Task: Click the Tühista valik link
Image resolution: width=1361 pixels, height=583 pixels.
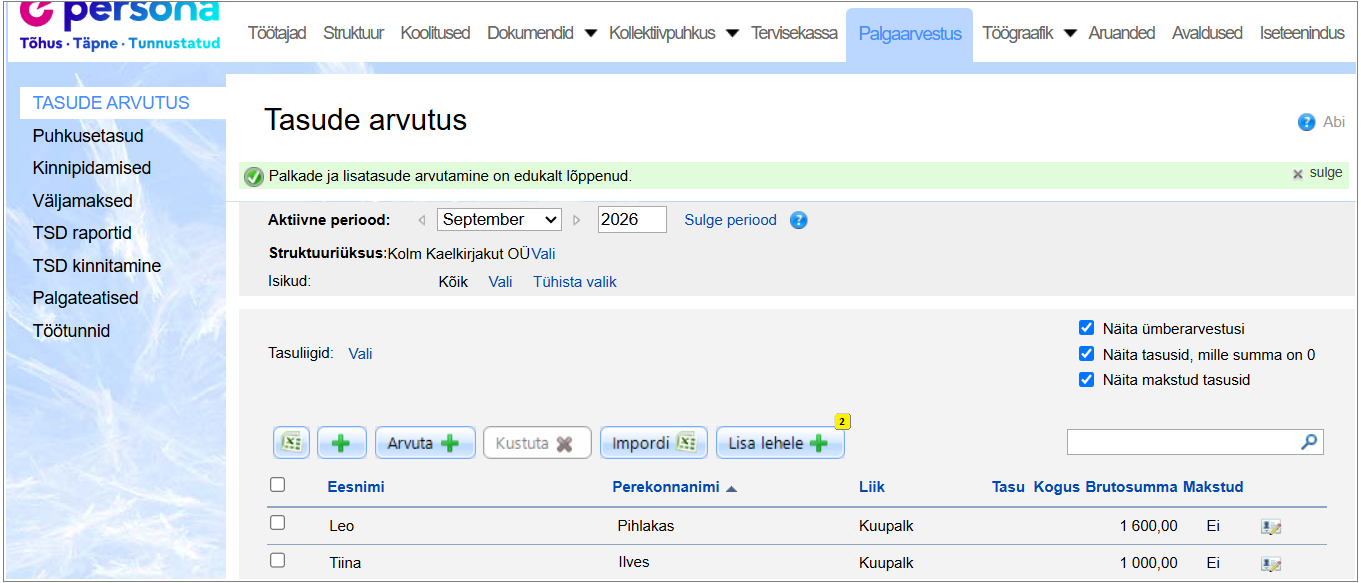Action: tap(575, 282)
